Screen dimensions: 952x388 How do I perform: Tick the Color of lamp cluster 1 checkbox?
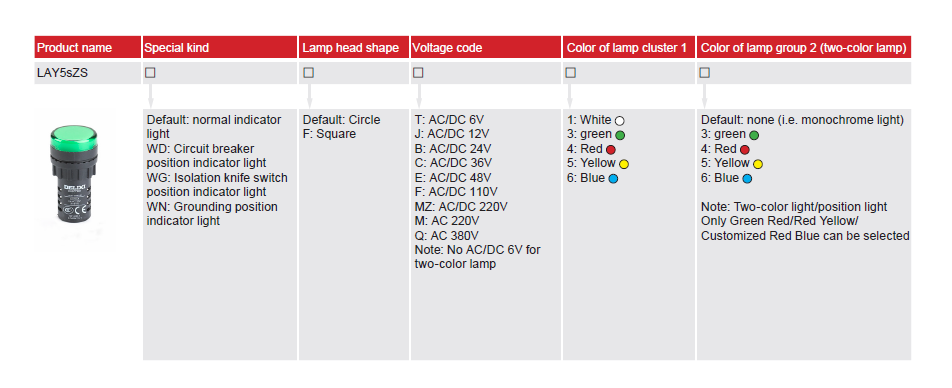[x=570, y=73]
